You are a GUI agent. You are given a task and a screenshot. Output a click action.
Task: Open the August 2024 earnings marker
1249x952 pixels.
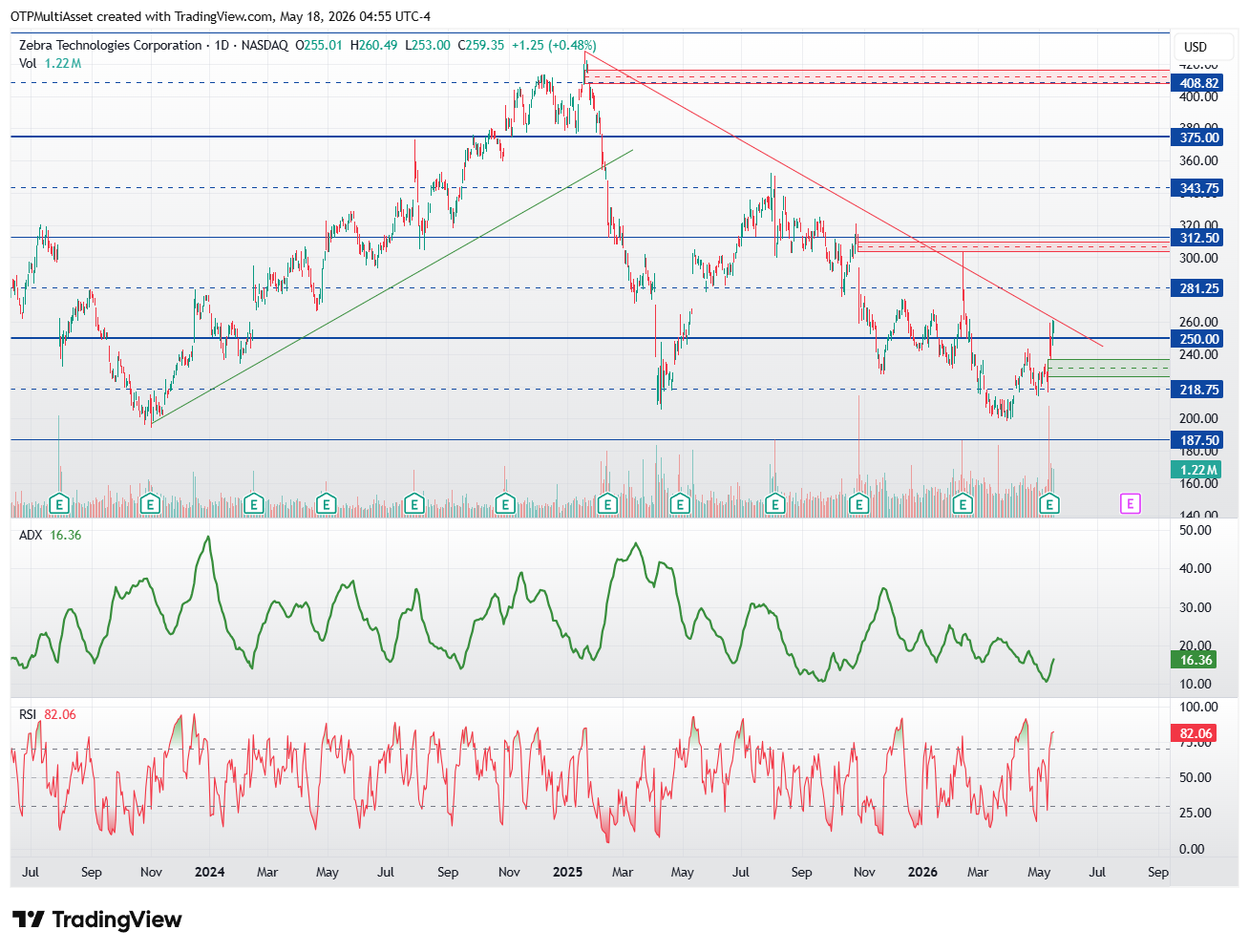coord(414,503)
